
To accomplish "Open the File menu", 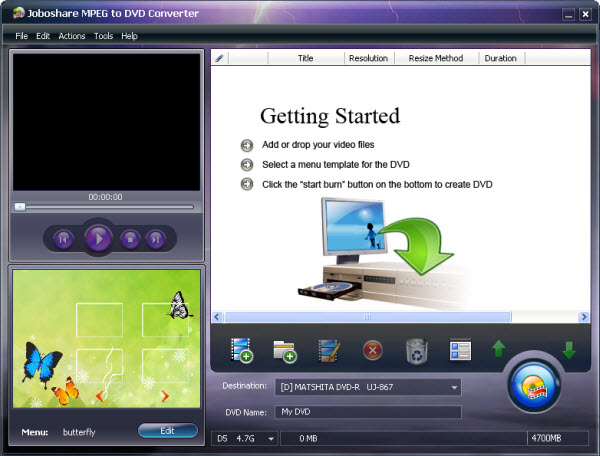I will (x=21, y=36).
